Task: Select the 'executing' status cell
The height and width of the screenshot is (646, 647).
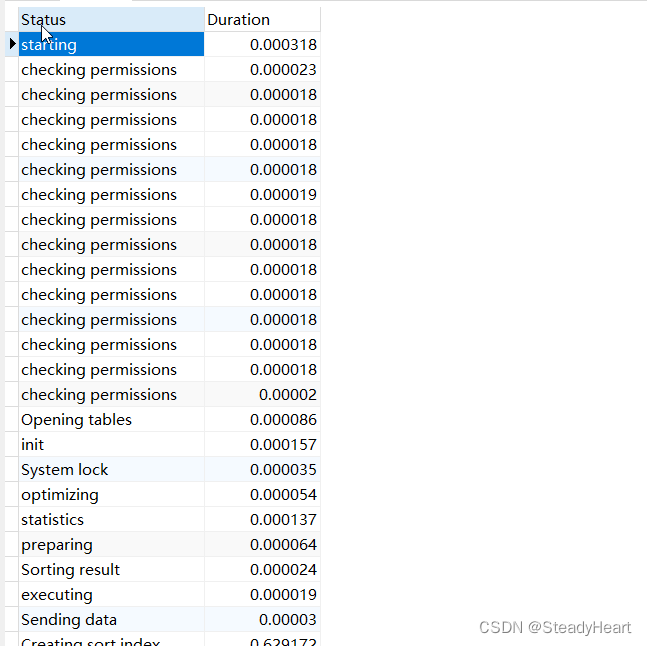Action: tap(110, 594)
